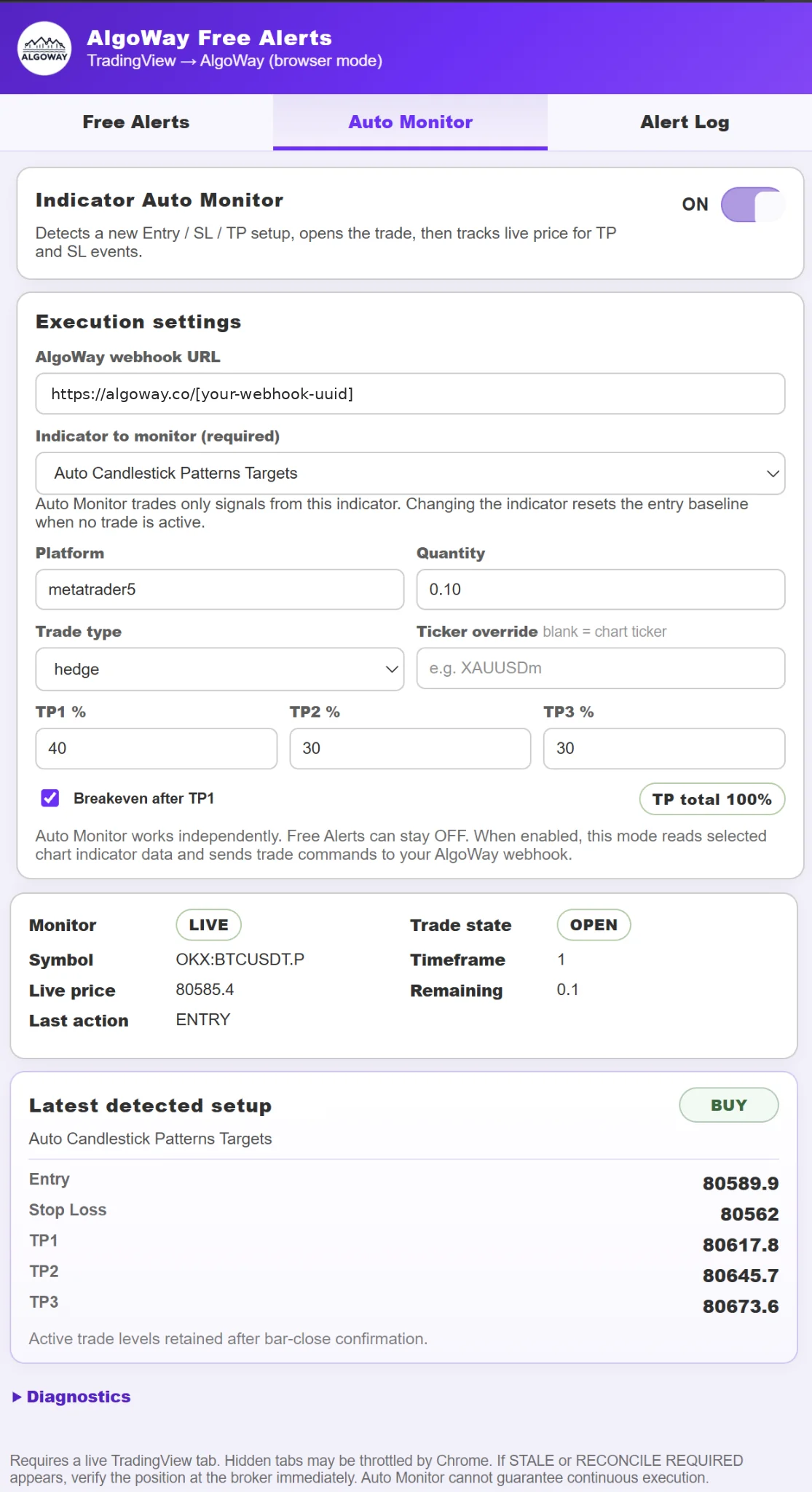The image size is (812, 1492).
Task: Click the TP2 target value 80645.7
Action: [741, 1276]
